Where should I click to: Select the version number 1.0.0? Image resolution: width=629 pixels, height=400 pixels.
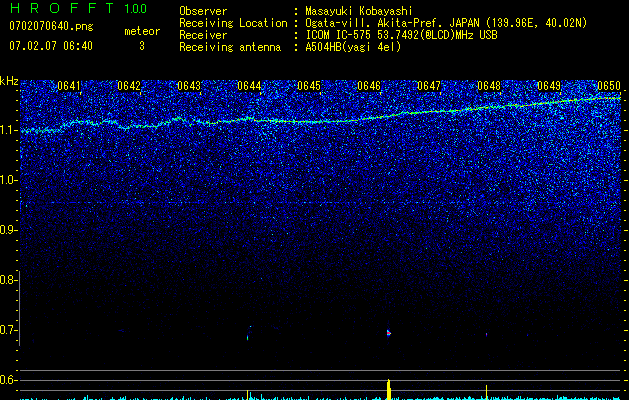135,9
